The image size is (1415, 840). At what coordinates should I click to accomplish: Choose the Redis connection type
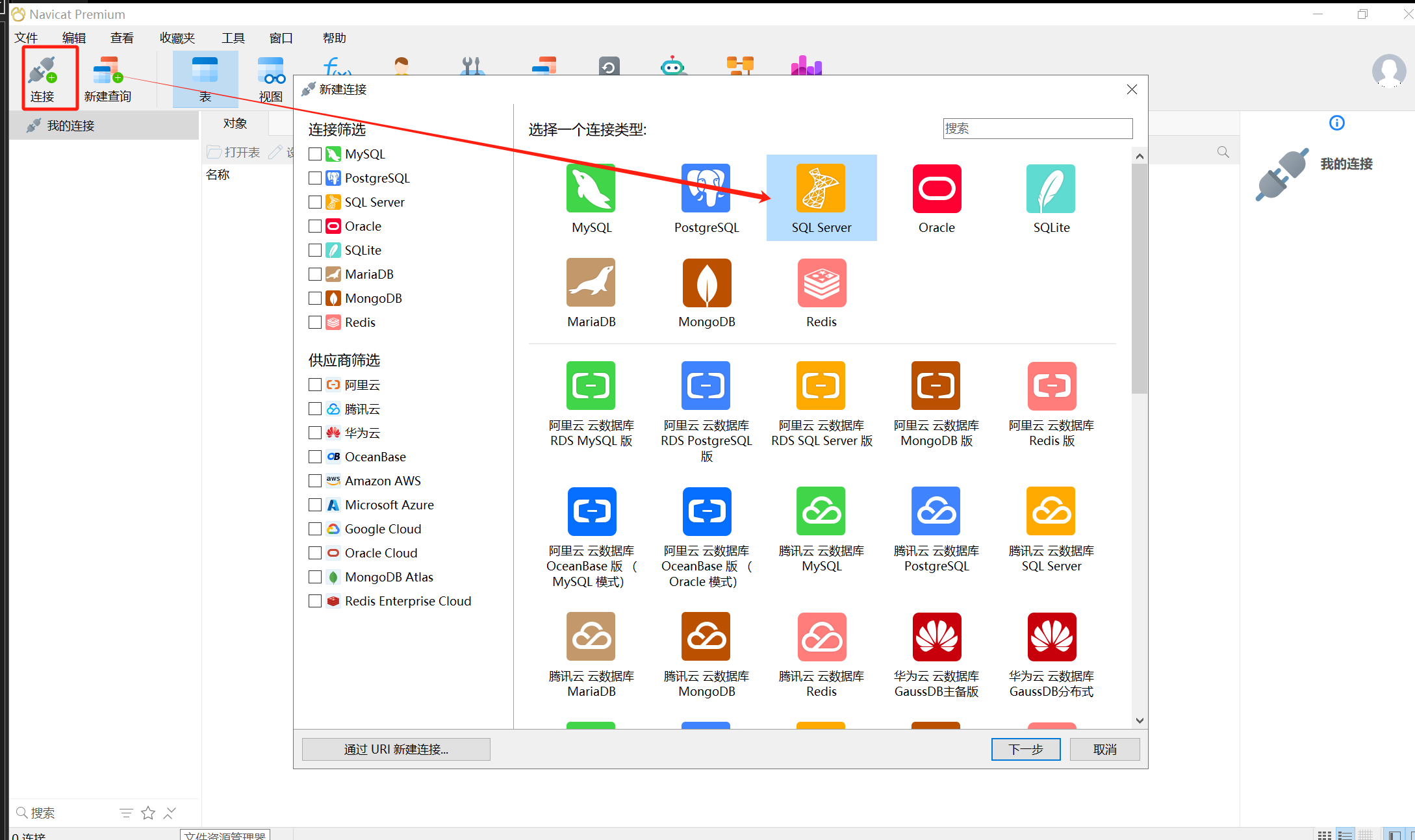[821, 283]
